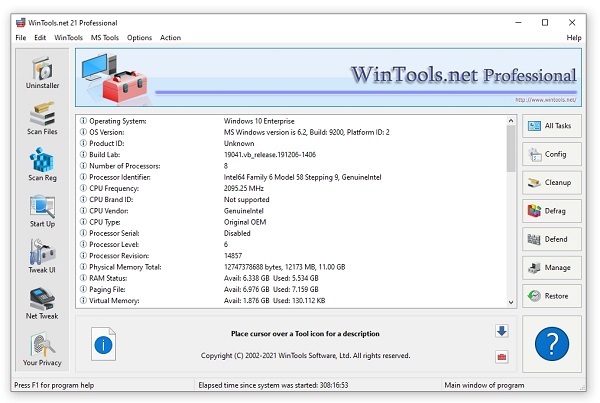The image size is (600, 403).
Task: Open the Your Privacy tool
Action: pyautogui.click(x=42, y=350)
